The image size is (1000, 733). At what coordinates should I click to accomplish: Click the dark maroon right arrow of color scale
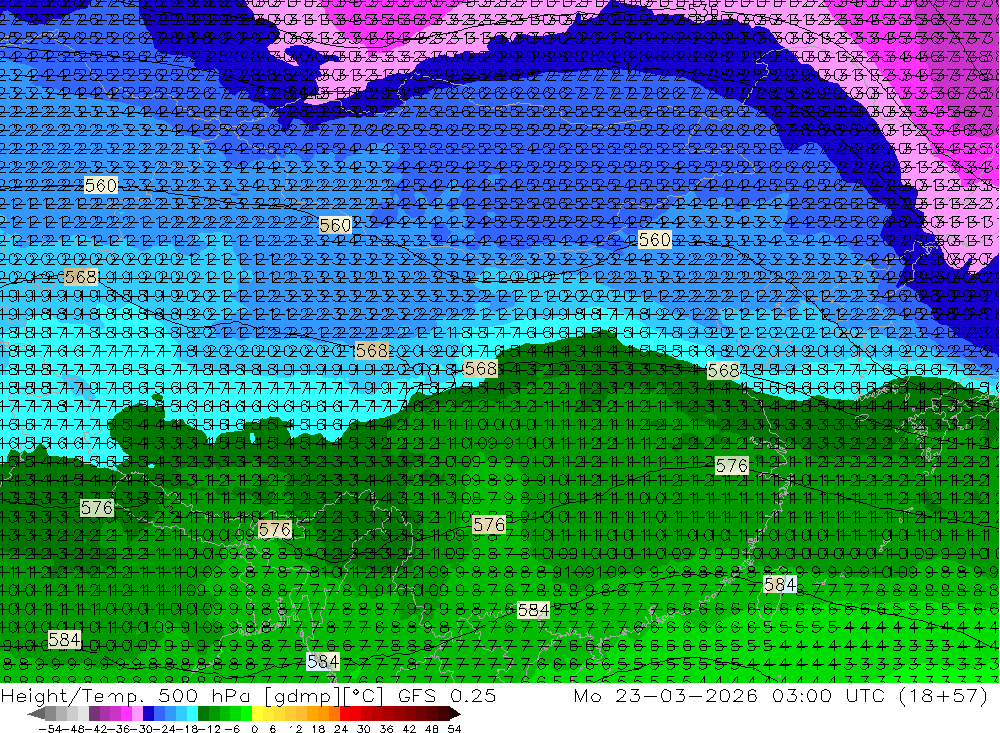(454, 714)
